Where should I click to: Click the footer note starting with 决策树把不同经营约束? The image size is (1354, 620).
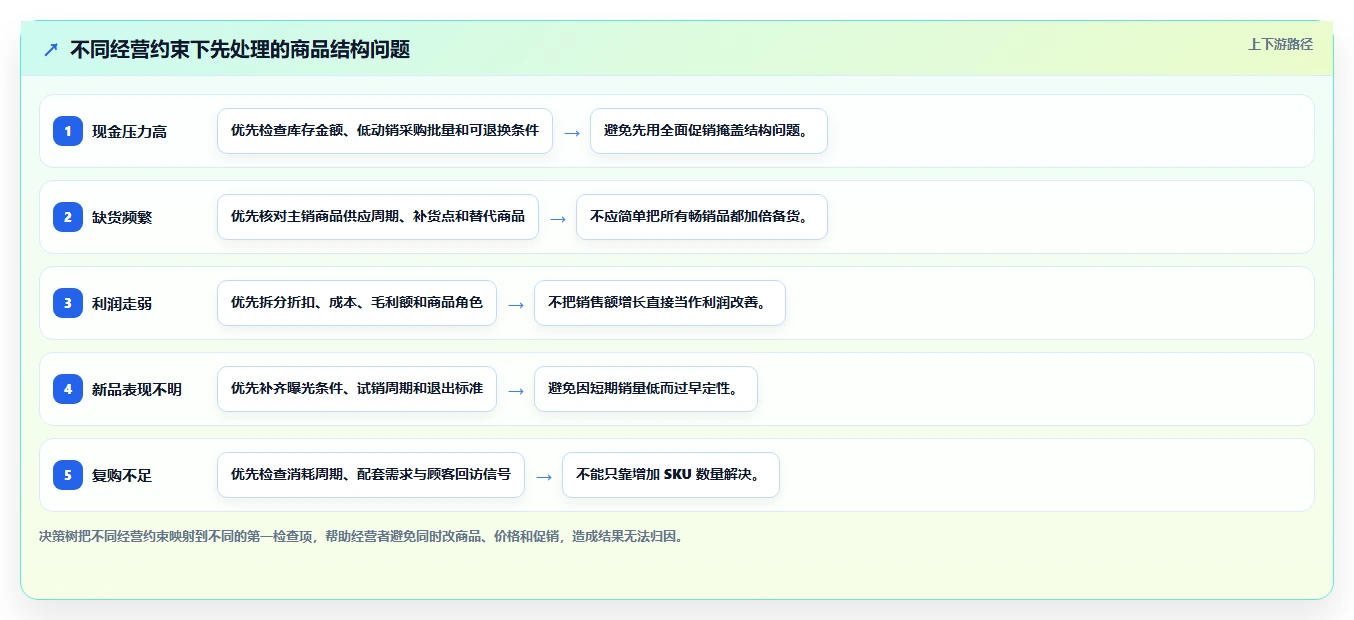362,537
